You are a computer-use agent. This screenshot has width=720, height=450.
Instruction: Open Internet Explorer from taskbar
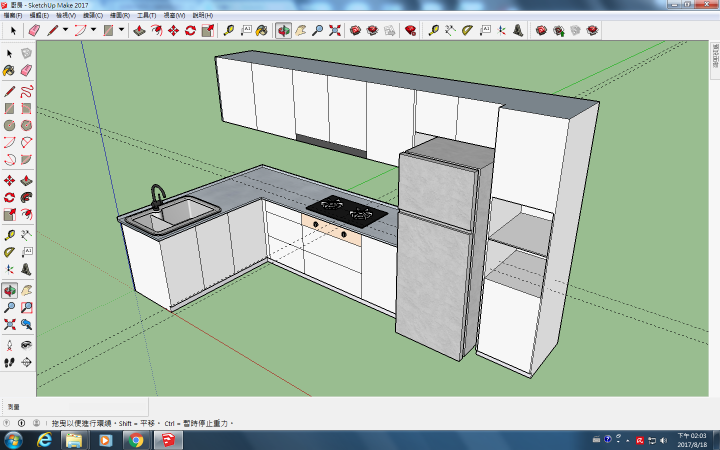pos(45,440)
